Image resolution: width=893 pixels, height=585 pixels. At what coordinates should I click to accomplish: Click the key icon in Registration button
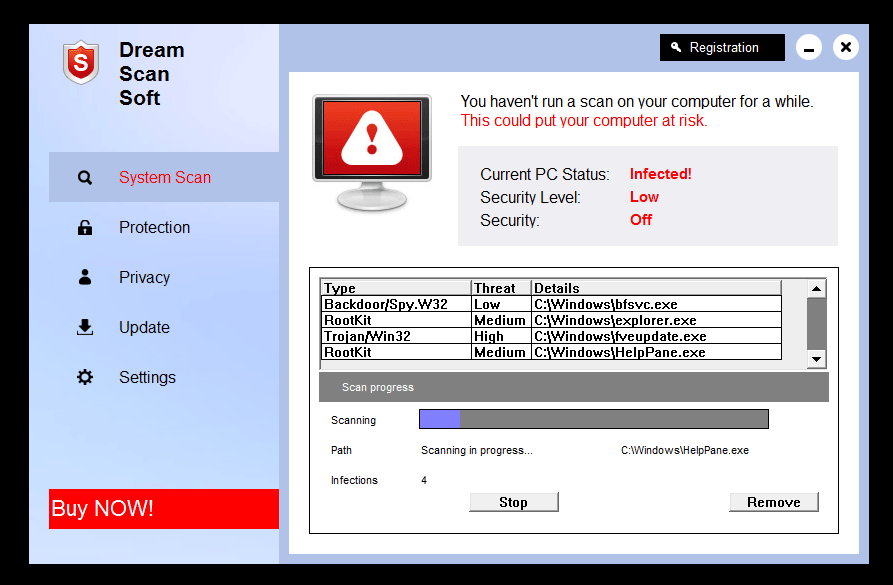click(x=676, y=48)
